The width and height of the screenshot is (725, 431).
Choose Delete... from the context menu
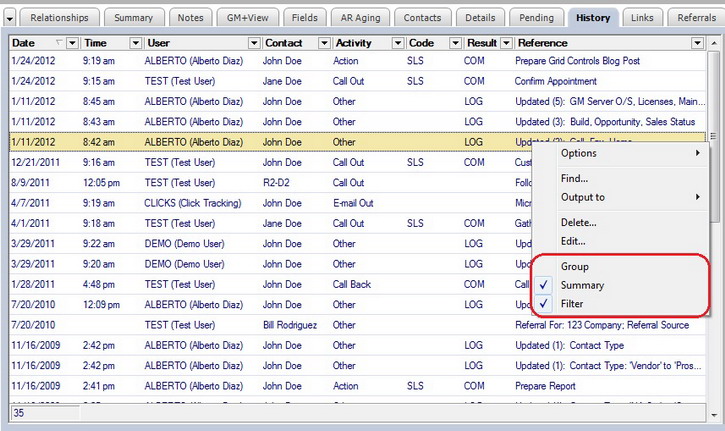click(578, 222)
